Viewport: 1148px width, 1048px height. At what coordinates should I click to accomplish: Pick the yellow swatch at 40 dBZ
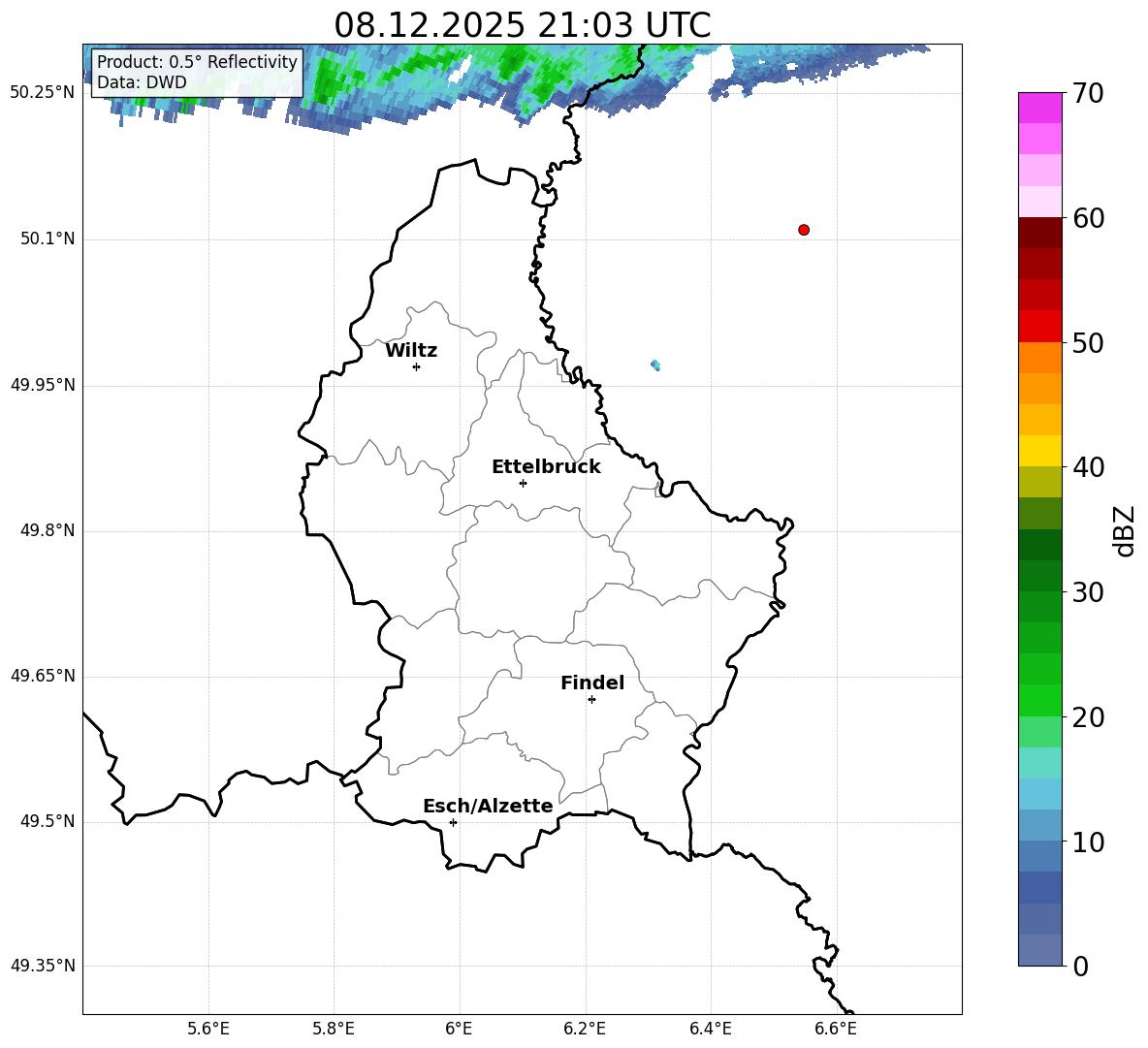[1040, 451]
